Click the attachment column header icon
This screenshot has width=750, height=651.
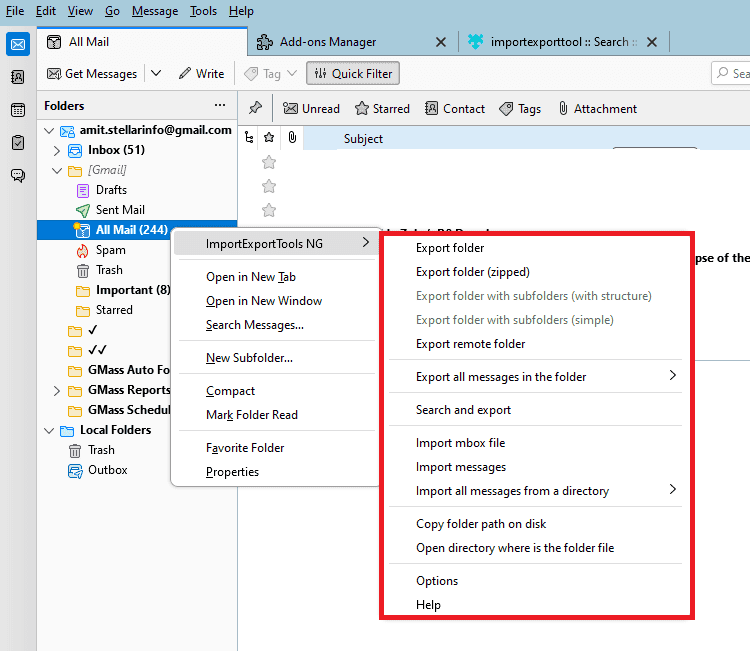pos(292,138)
